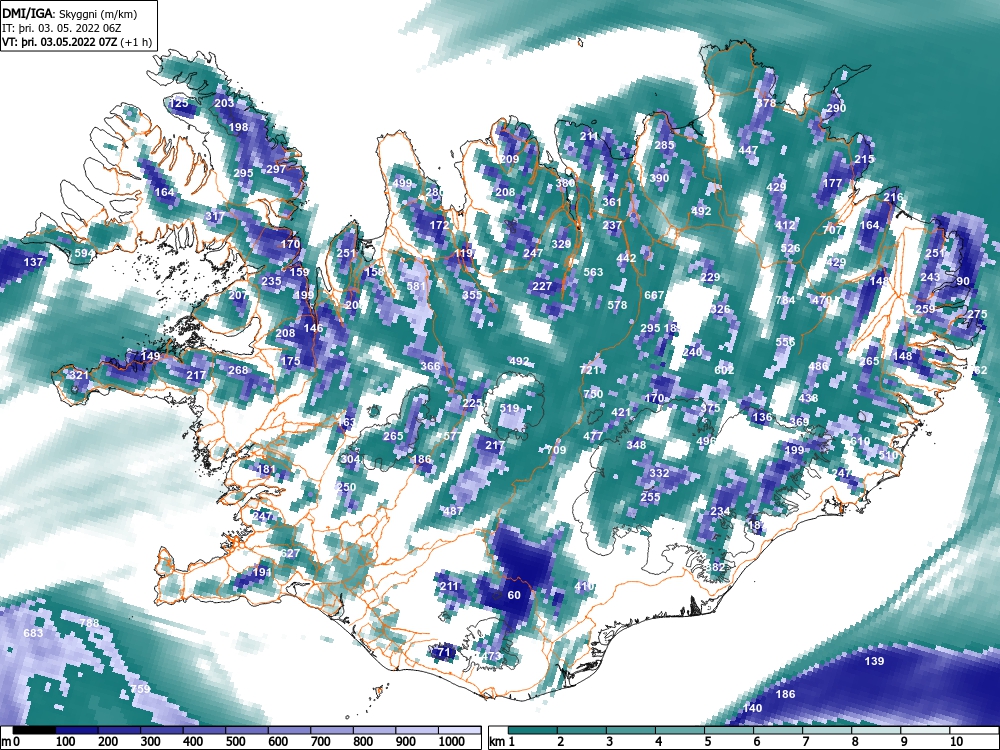Click the black legend swatch beside m 0
The image size is (1000, 750).
click(34, 730)
